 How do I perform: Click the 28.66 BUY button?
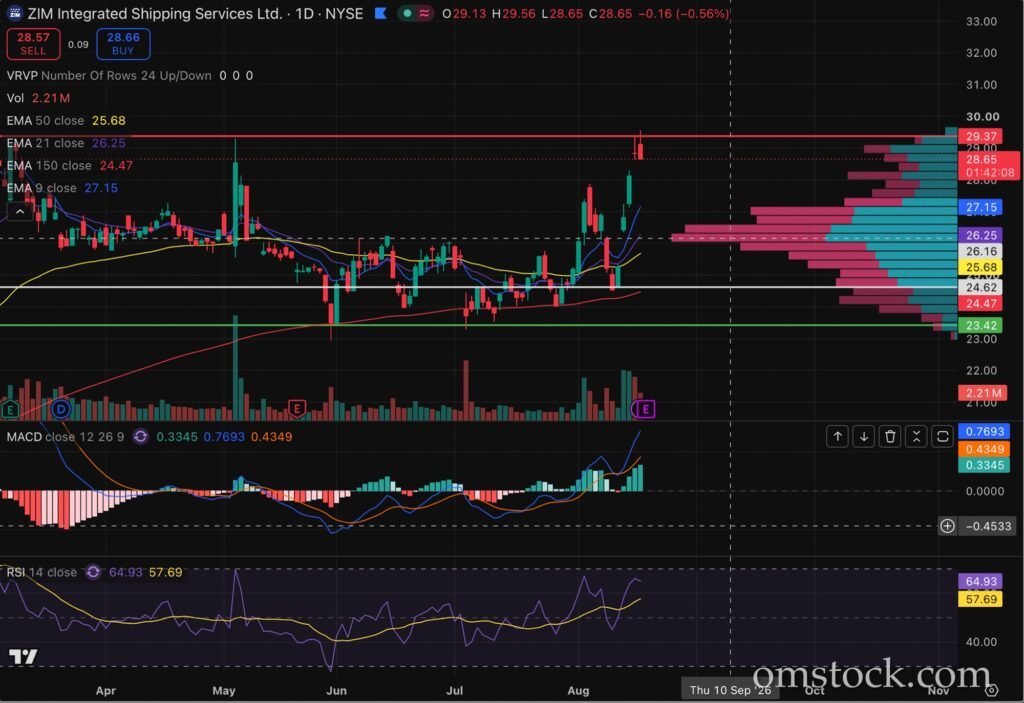123,44
